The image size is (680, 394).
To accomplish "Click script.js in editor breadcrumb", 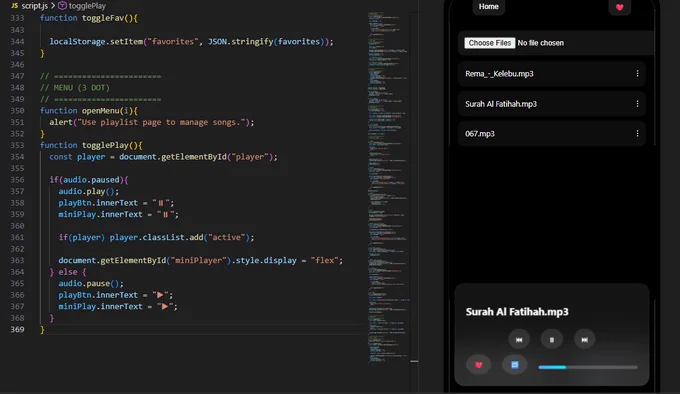I will point(35,6).
